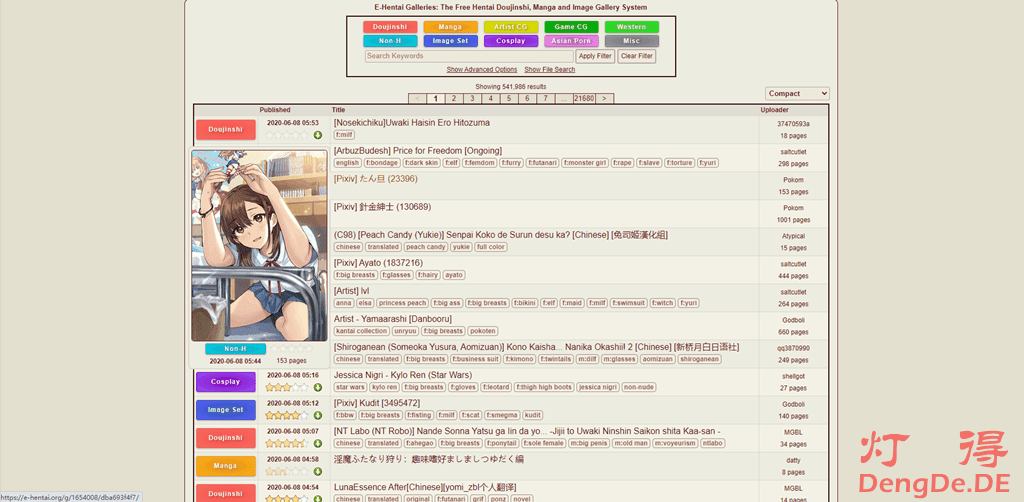Click green download icon in Manga row

pos(318,472)
